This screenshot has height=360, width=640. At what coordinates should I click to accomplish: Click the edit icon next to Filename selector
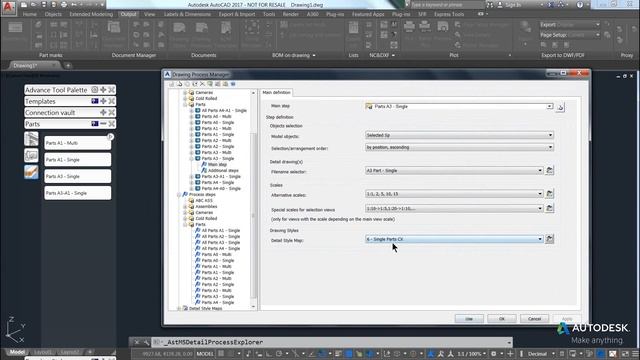[x=549, y=170]
